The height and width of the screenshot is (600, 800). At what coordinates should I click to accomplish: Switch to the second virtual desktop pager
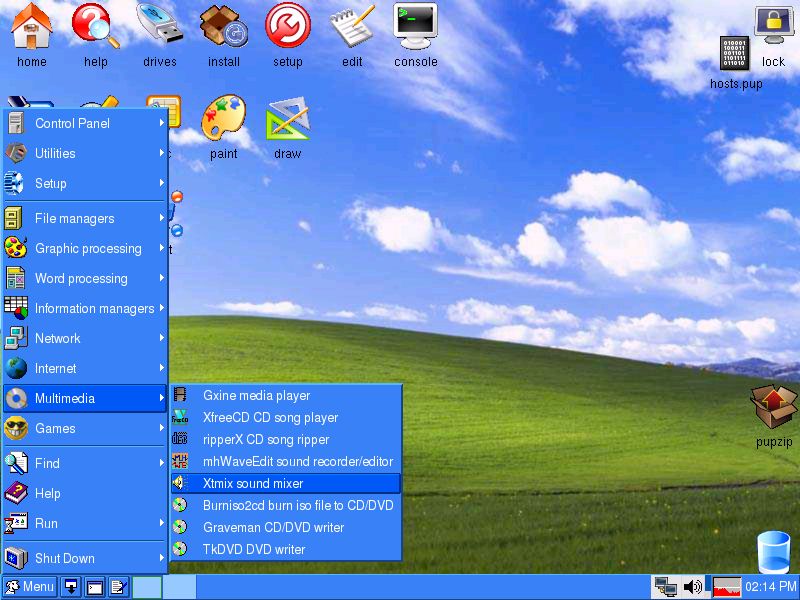[179, 587]
